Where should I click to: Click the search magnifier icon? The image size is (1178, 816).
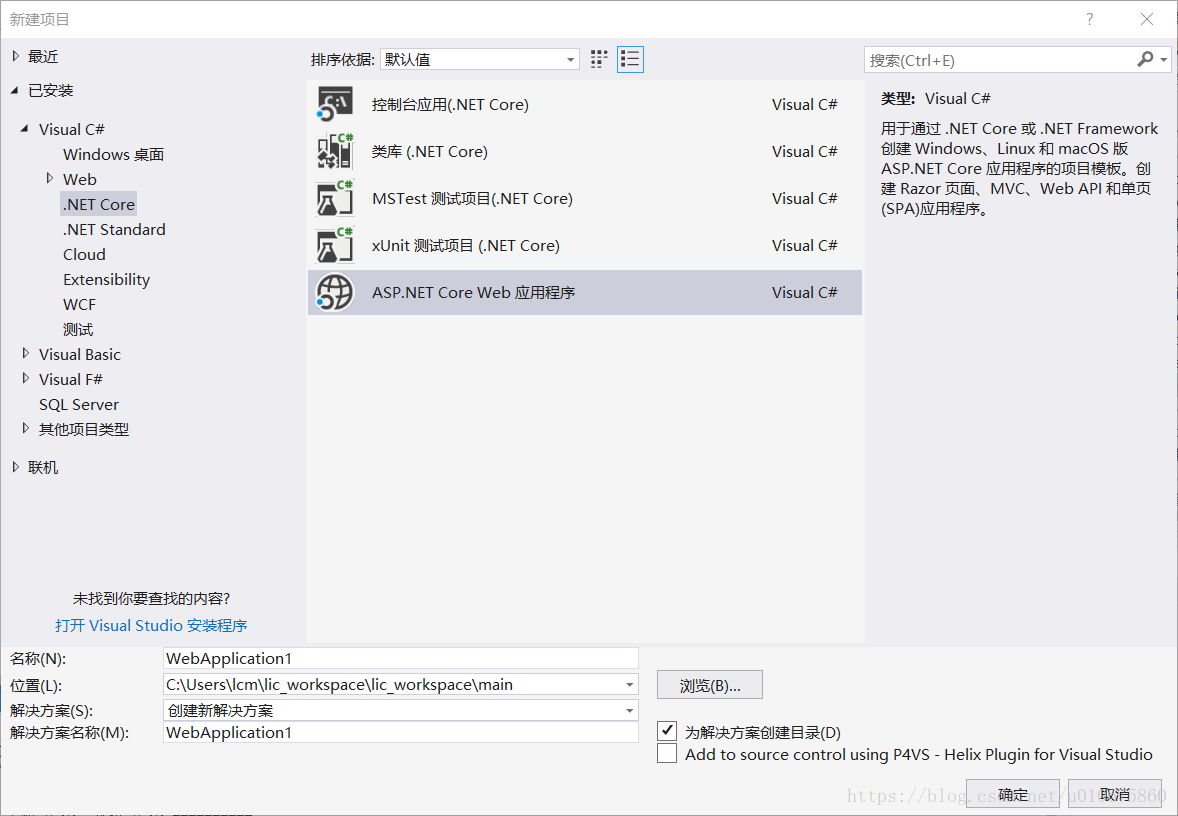coord(1145,59)
